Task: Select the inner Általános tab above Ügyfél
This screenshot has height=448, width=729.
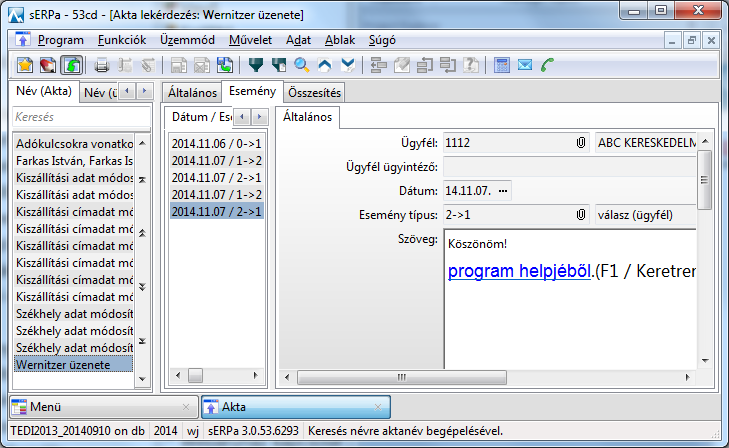Action: point(307,117)
